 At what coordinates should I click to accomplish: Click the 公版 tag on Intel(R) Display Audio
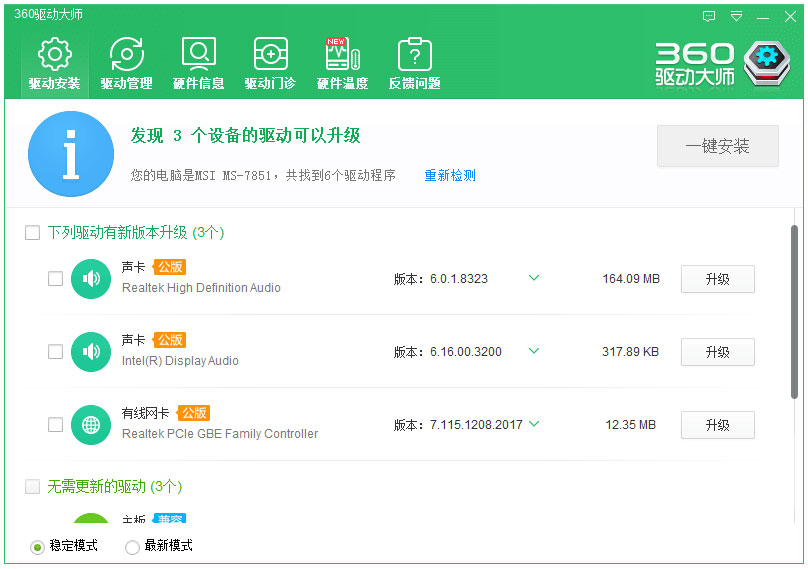point(170,340)
